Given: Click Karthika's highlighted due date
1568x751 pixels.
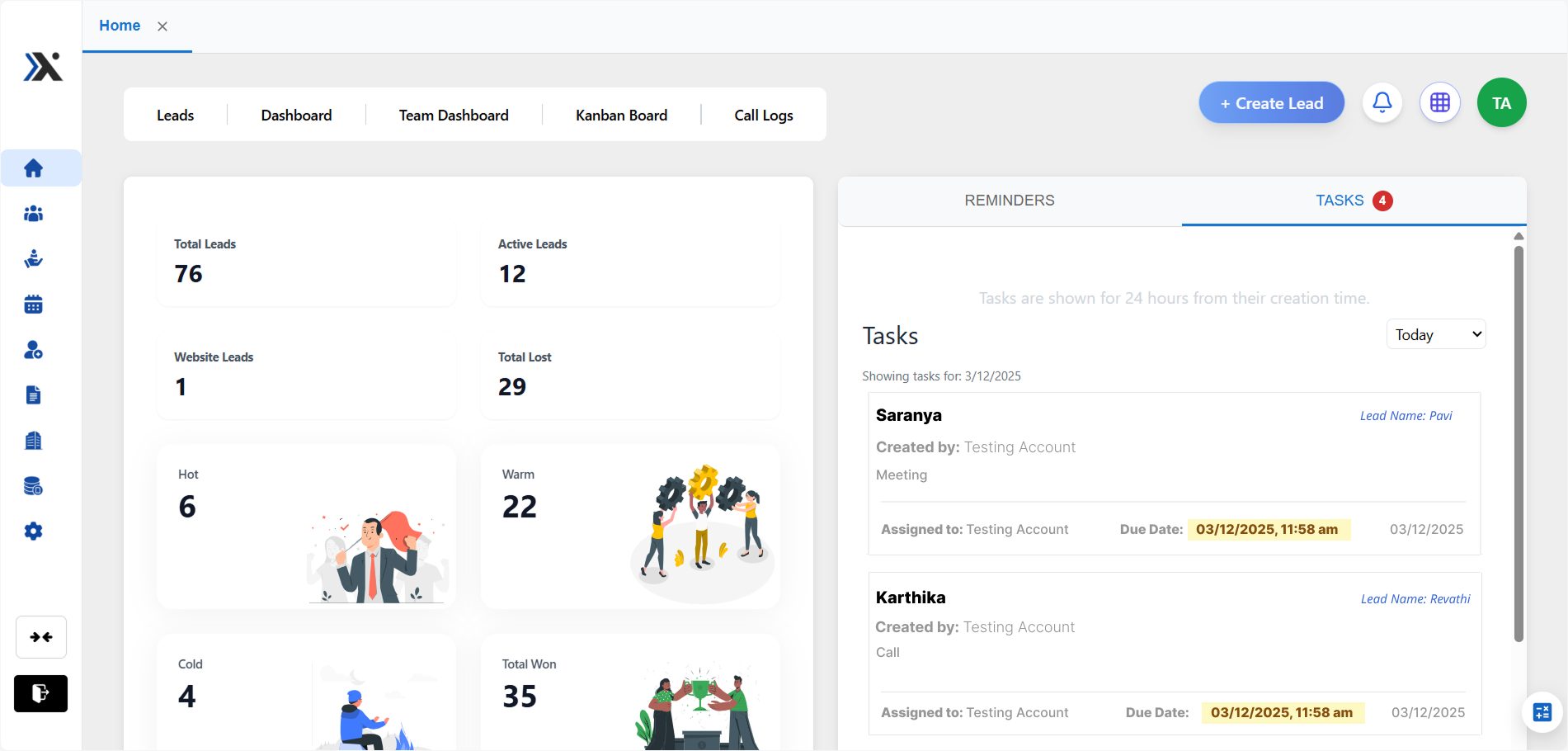Looking at the screenshot, I should [1283, 713].
